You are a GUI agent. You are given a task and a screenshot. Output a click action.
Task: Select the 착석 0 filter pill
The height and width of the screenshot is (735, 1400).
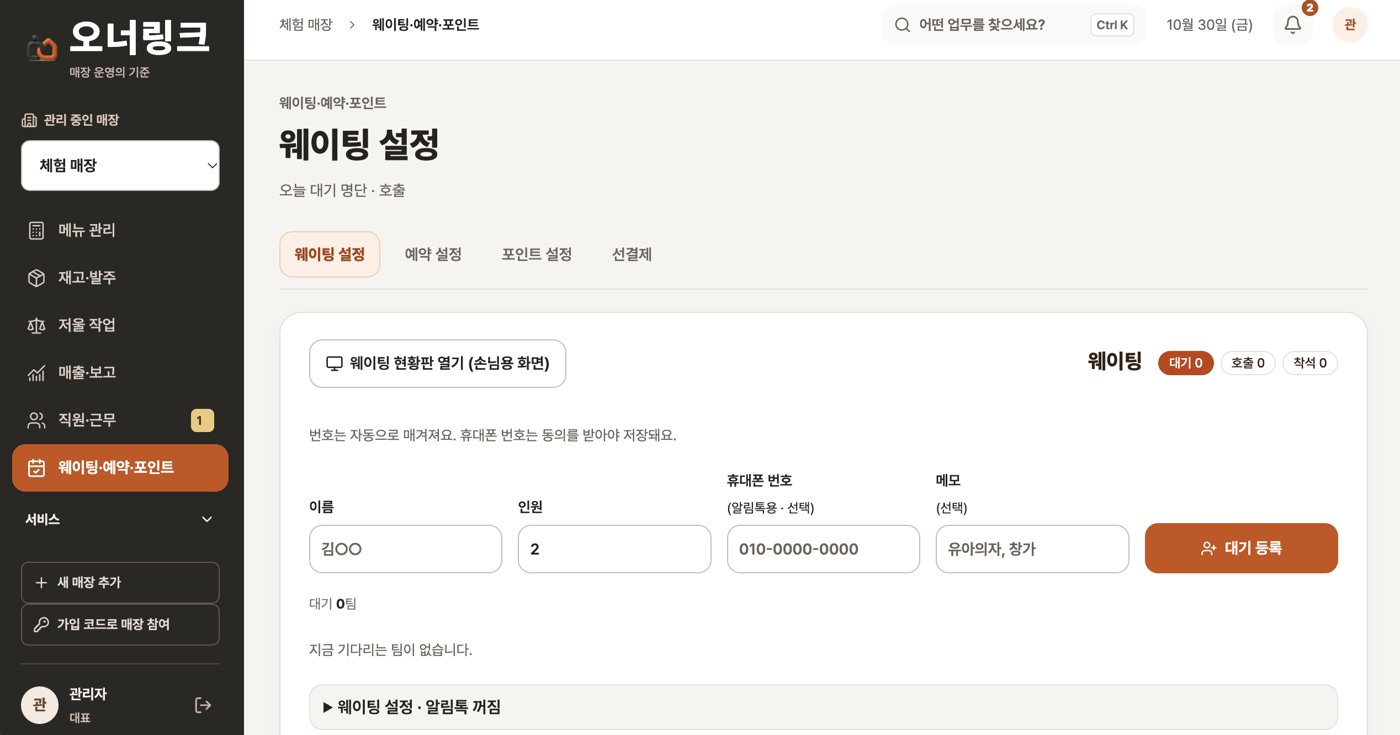pyautogui.click(x=1310, y=363)
